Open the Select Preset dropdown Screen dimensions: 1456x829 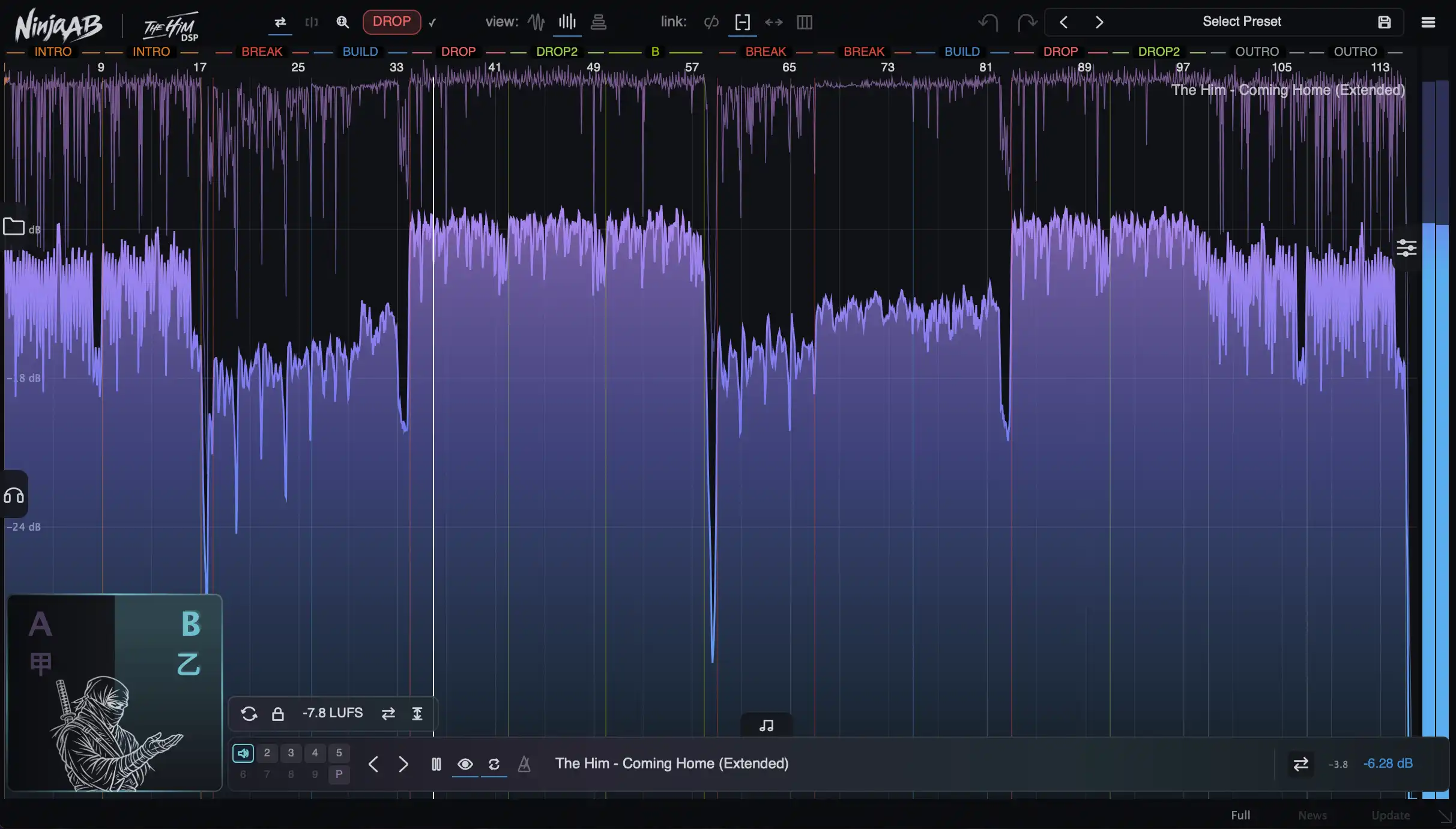coord(1242,22)
